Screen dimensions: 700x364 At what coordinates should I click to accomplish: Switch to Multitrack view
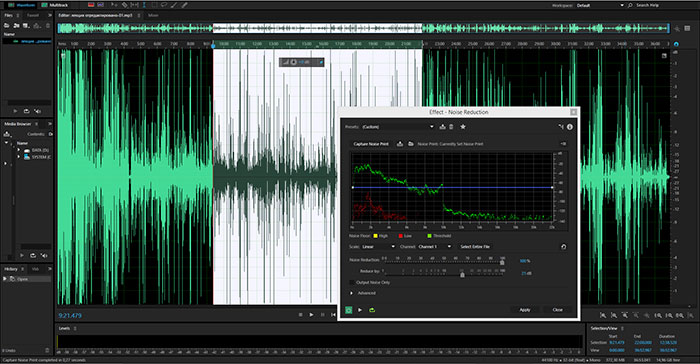54,5
